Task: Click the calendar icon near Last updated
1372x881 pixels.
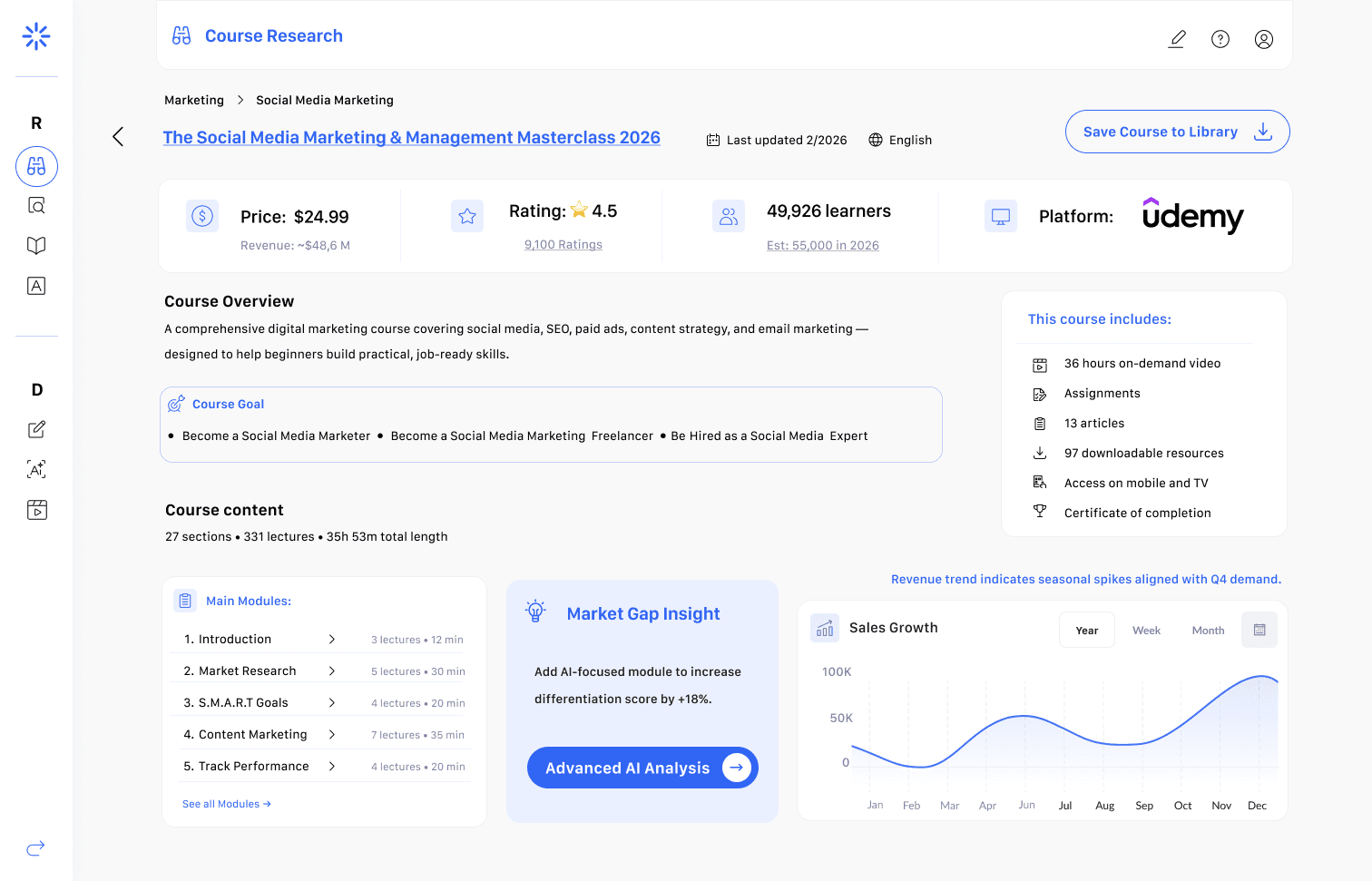Action: click(713, 140)
